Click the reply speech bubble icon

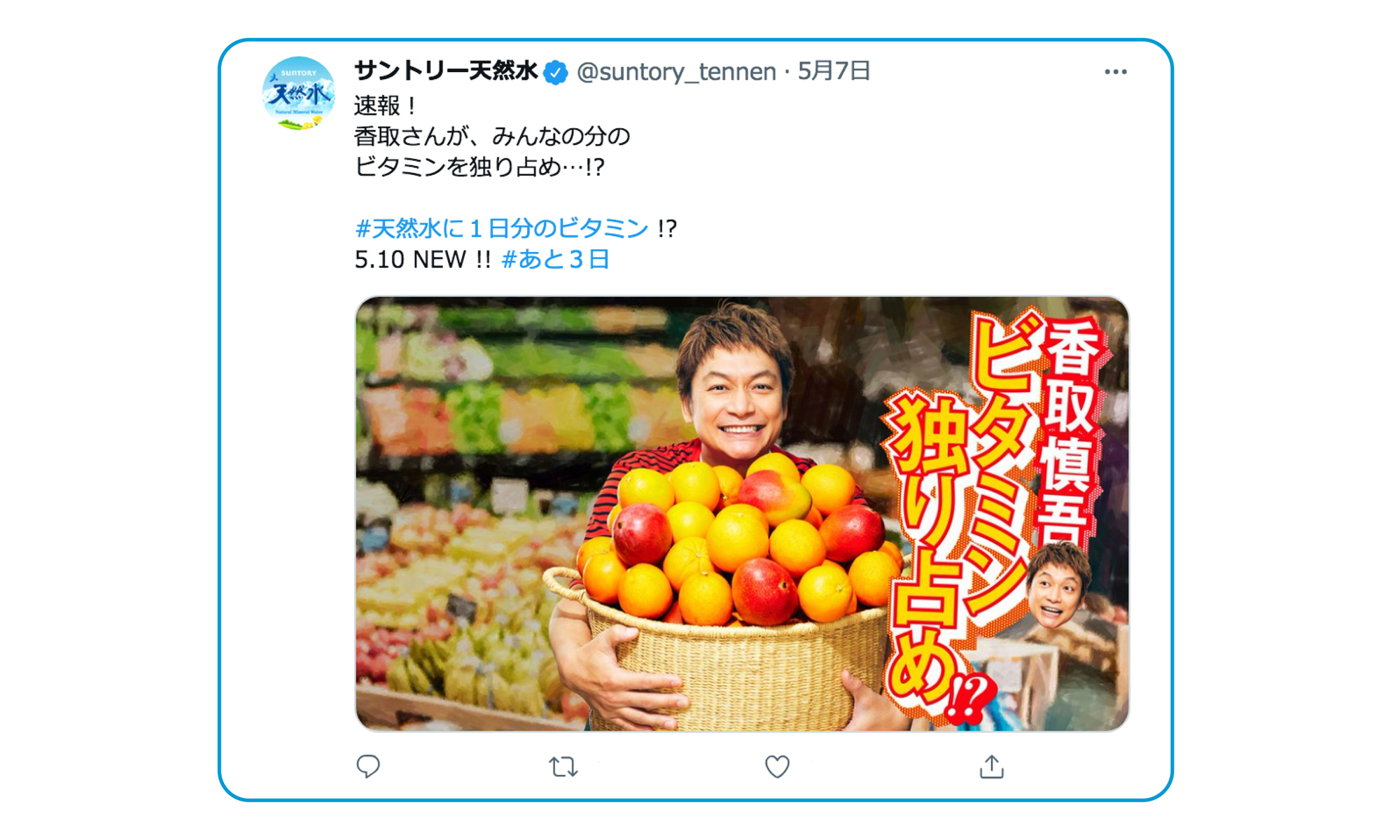[368, 766]
